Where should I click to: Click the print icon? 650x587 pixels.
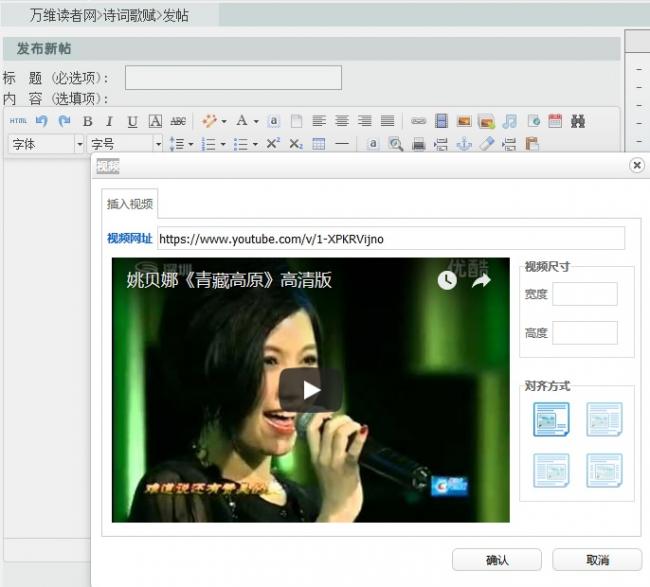point(419,145)
